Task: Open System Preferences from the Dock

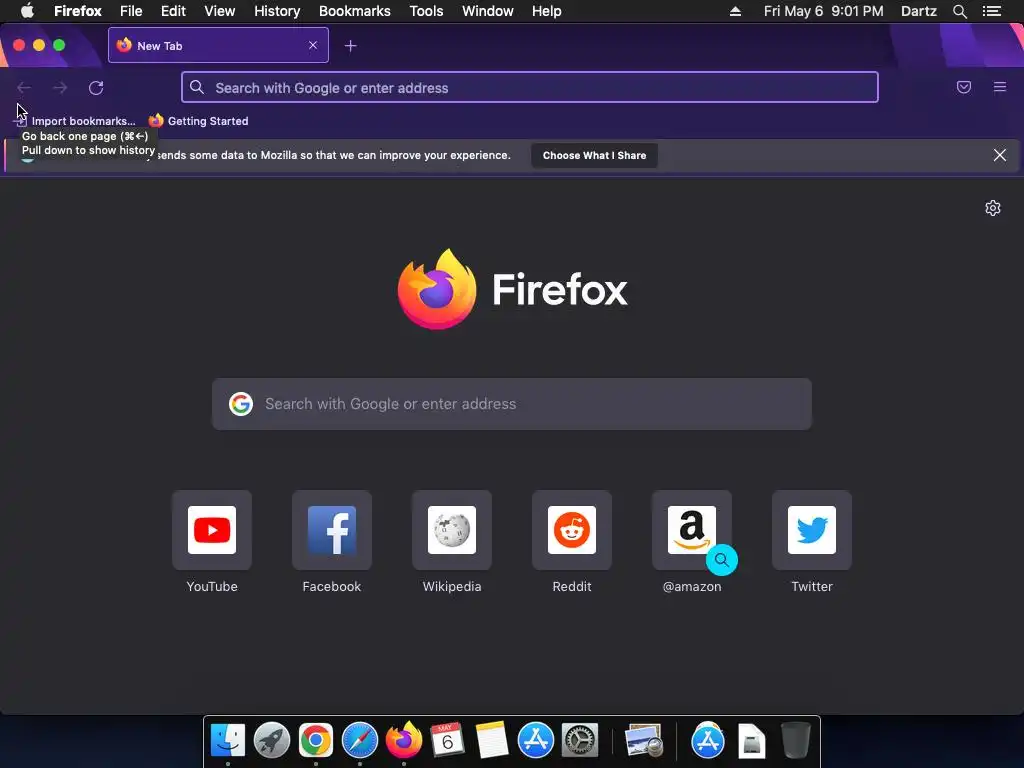Action: [x=580, y=741]
